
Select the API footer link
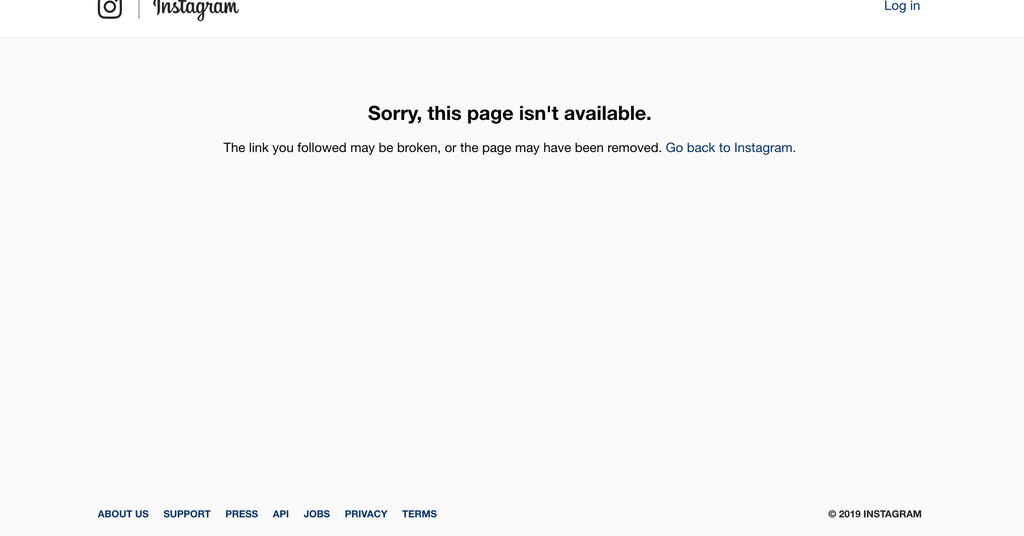(x=281, y=514)
